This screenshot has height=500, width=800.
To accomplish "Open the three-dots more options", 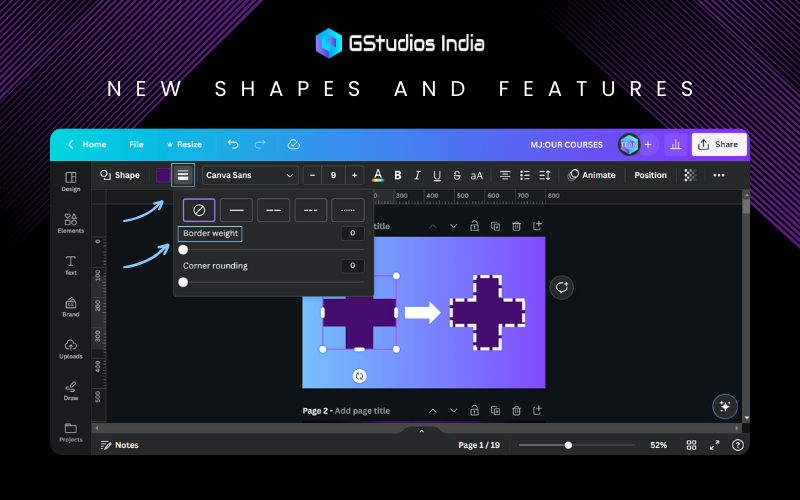I will tap(719, 175).
